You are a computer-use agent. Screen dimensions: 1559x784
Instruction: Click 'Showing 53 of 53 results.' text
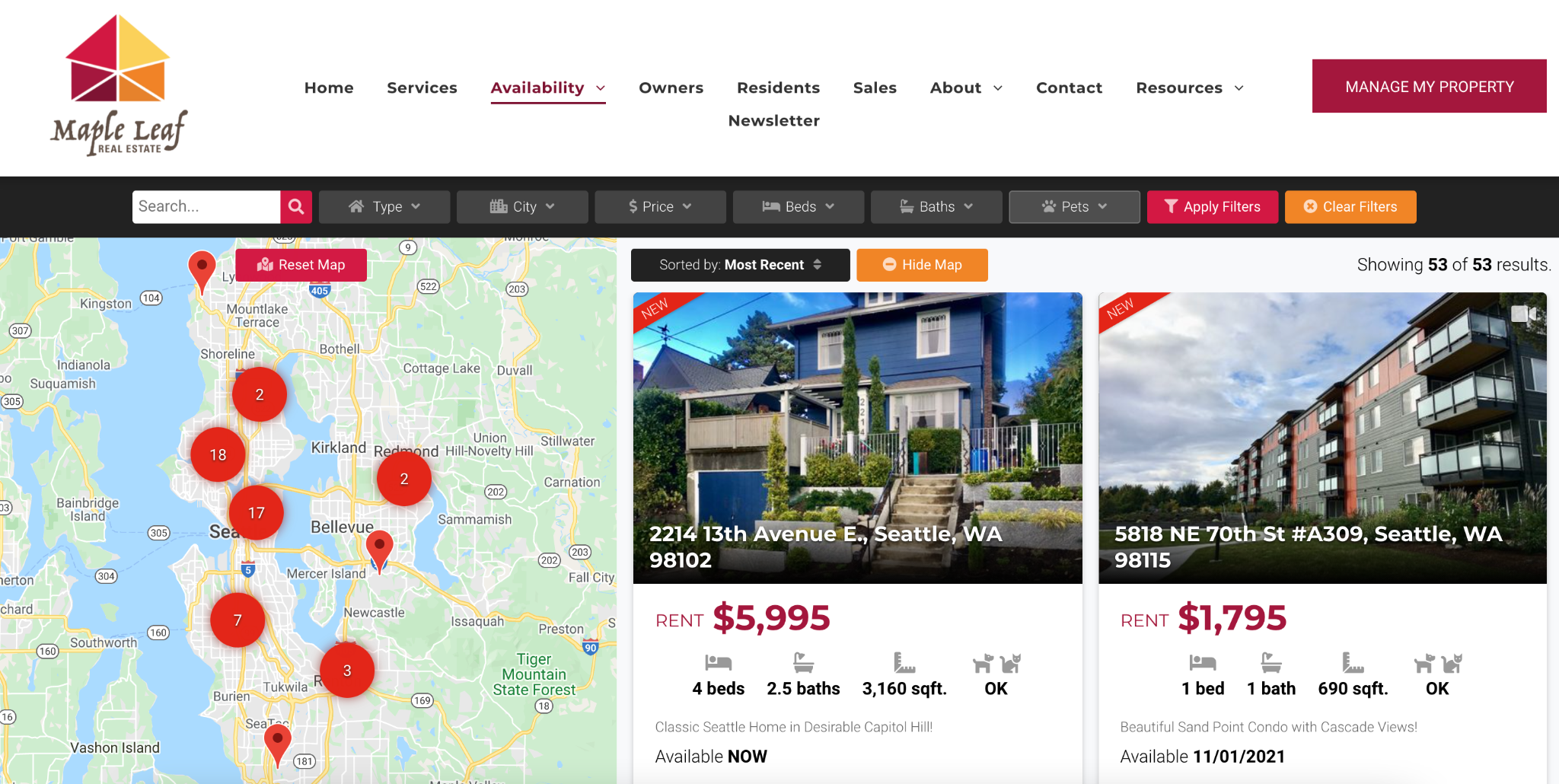coord(1453,265)
